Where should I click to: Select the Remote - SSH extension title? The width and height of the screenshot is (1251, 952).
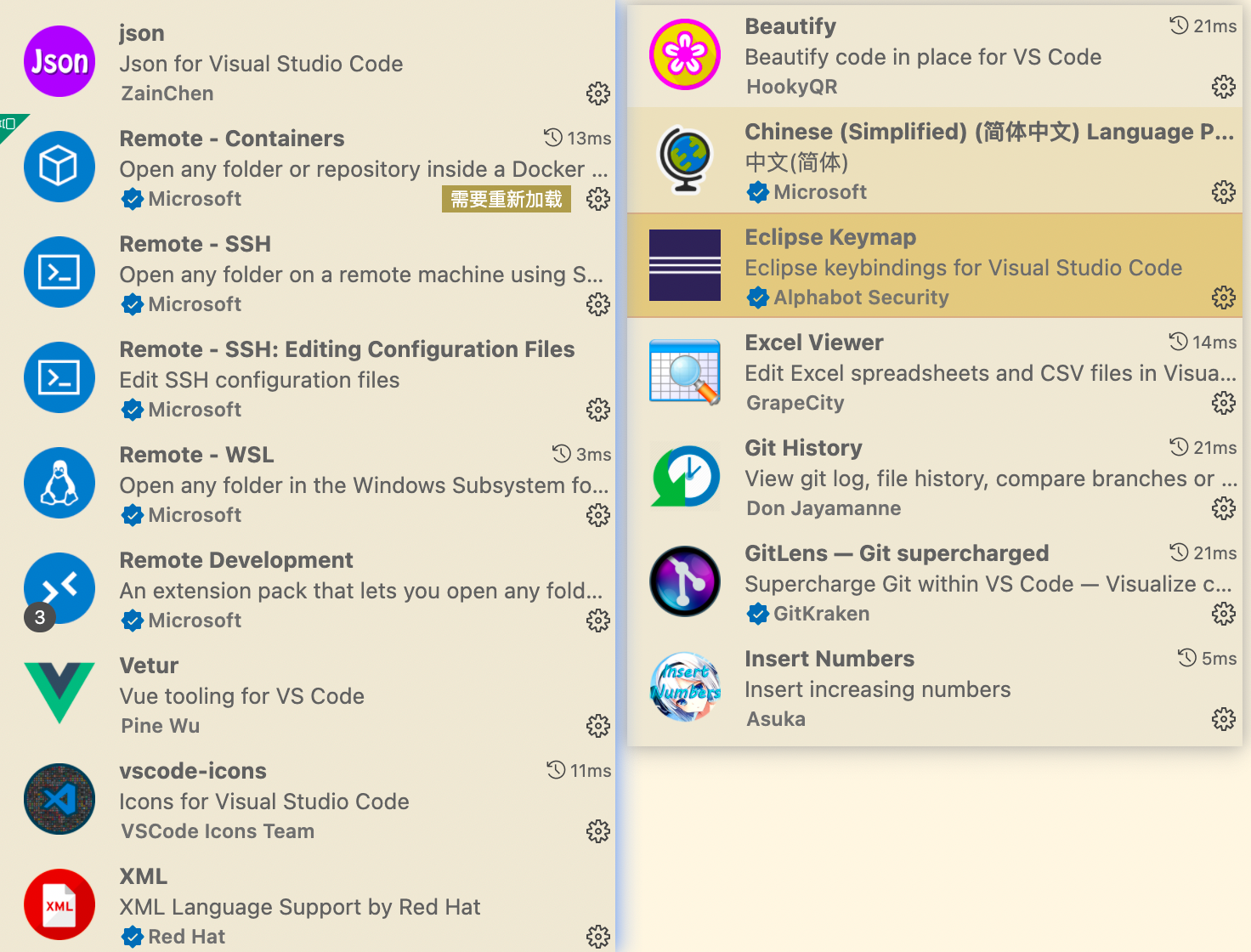(195, 244)
